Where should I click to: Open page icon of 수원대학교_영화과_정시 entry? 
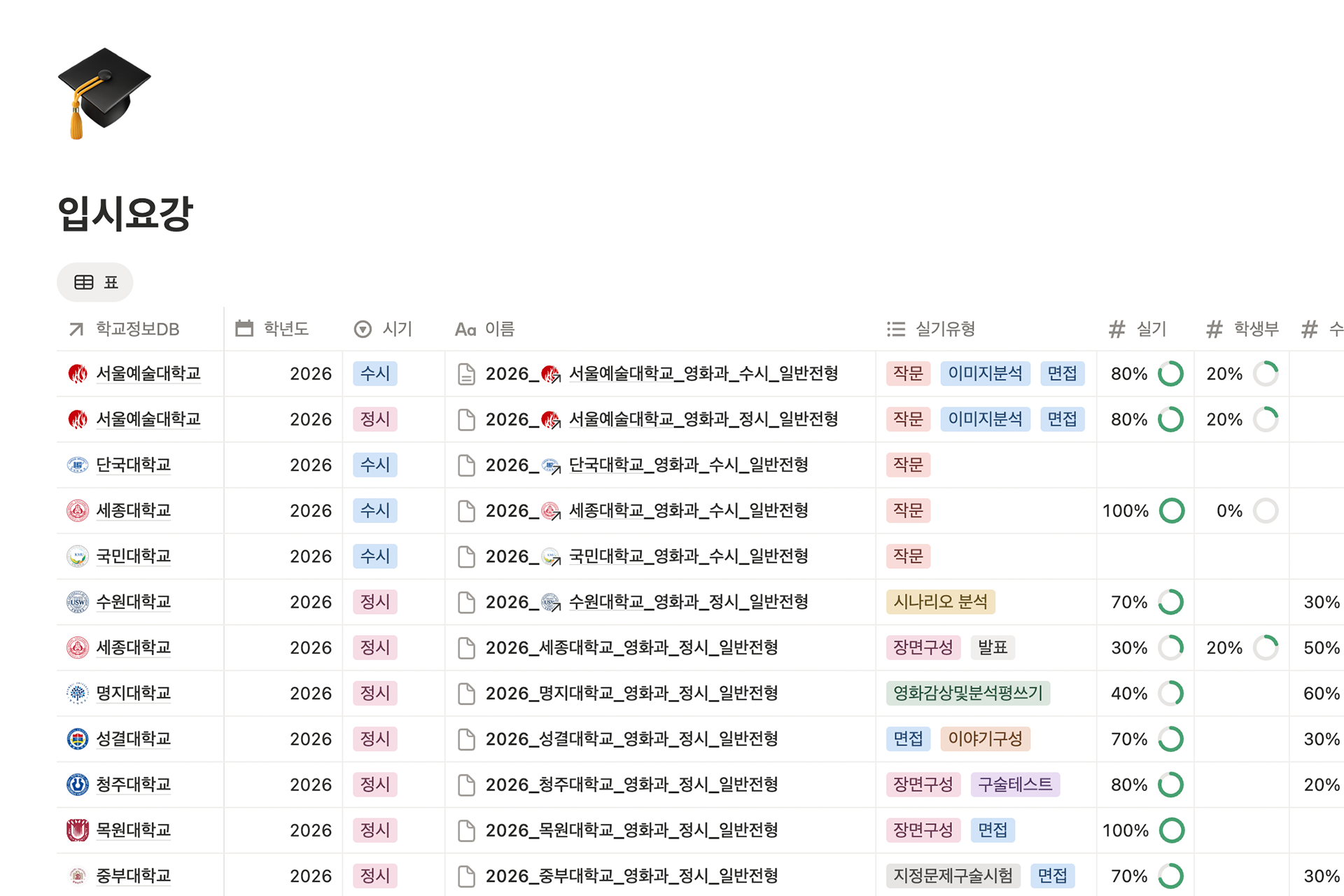point(466,602)
